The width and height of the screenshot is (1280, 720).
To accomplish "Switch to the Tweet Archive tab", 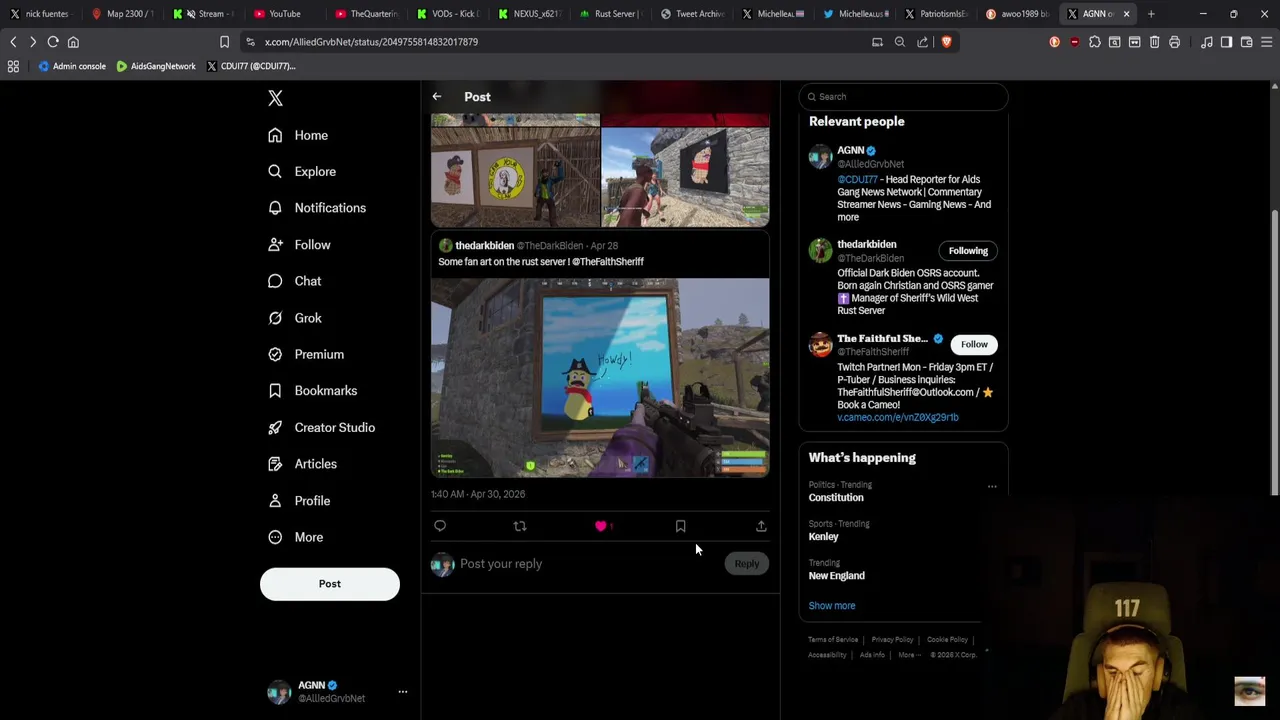I will (692, 14).
